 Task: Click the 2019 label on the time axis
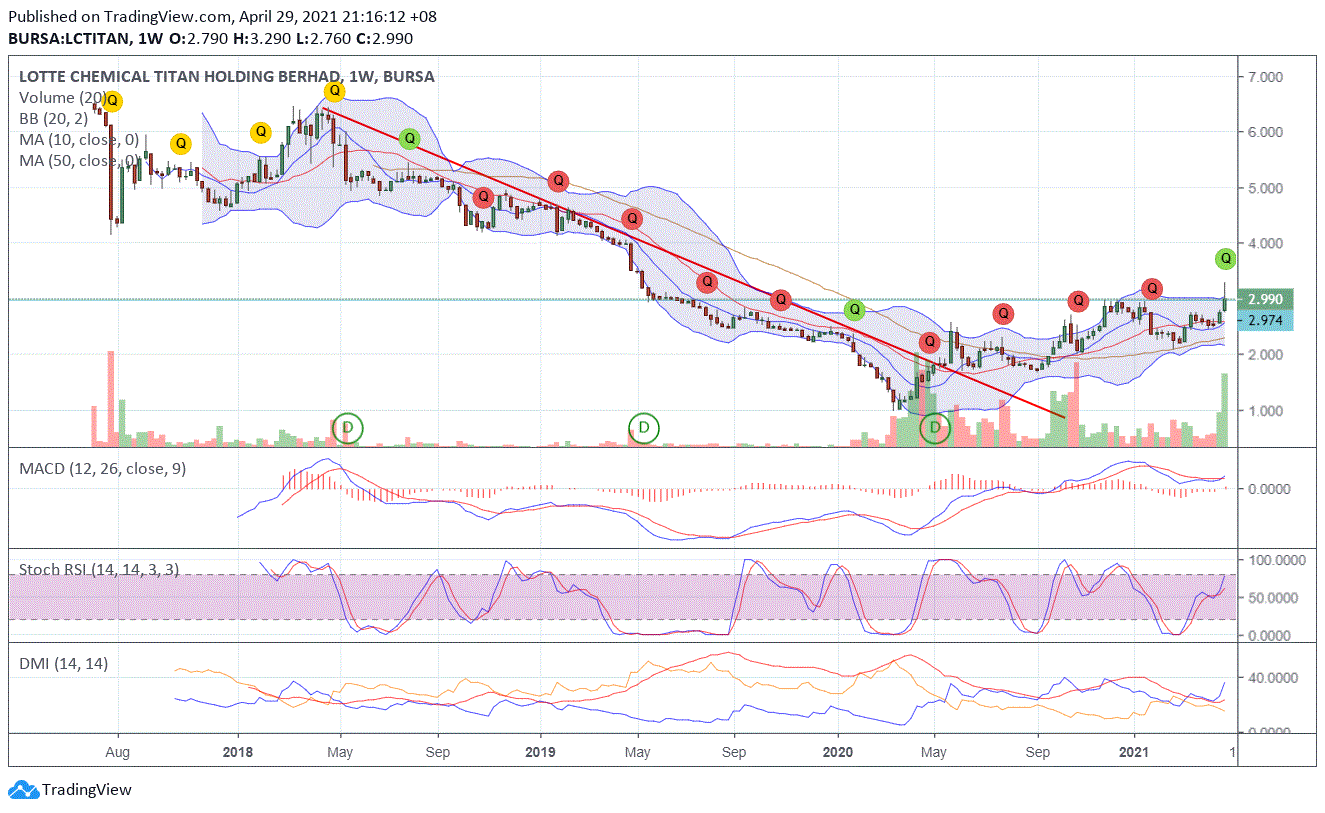[540, 751]
